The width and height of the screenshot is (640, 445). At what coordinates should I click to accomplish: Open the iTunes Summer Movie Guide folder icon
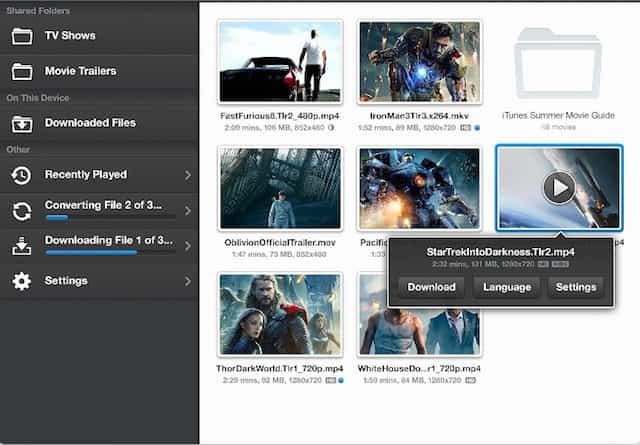pyautogui.click(x=558, y=63)
